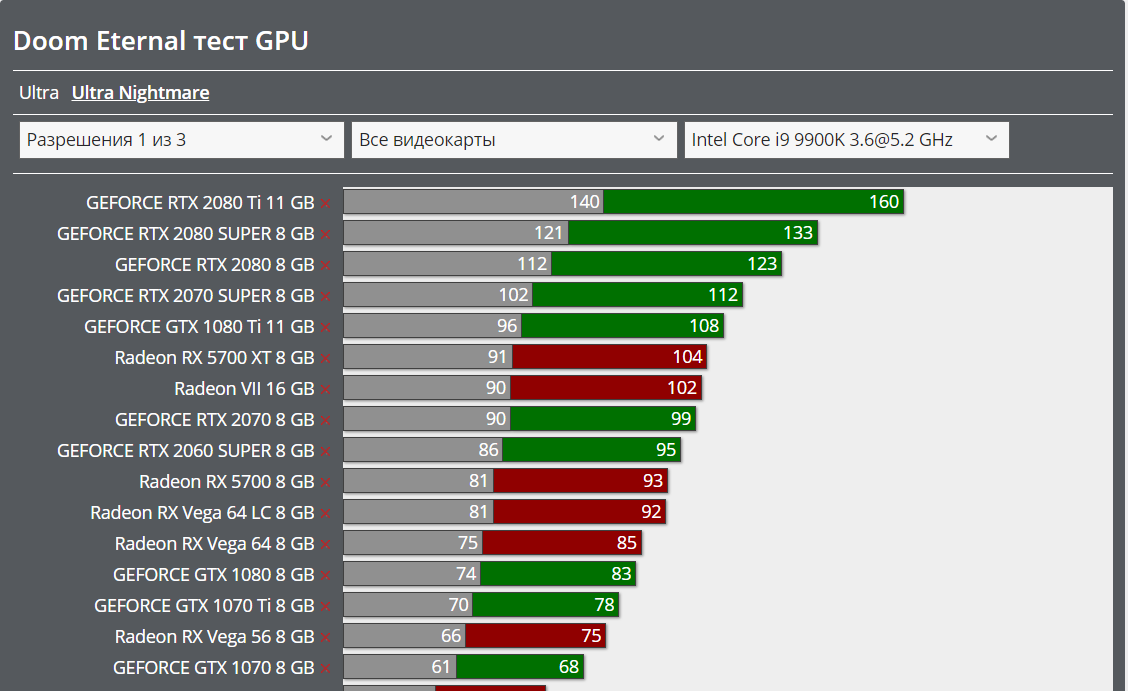Click the GEFORCE GTX 1070 8 GB label
This screenshot has height=691, width=1128.
coord(214,667)
